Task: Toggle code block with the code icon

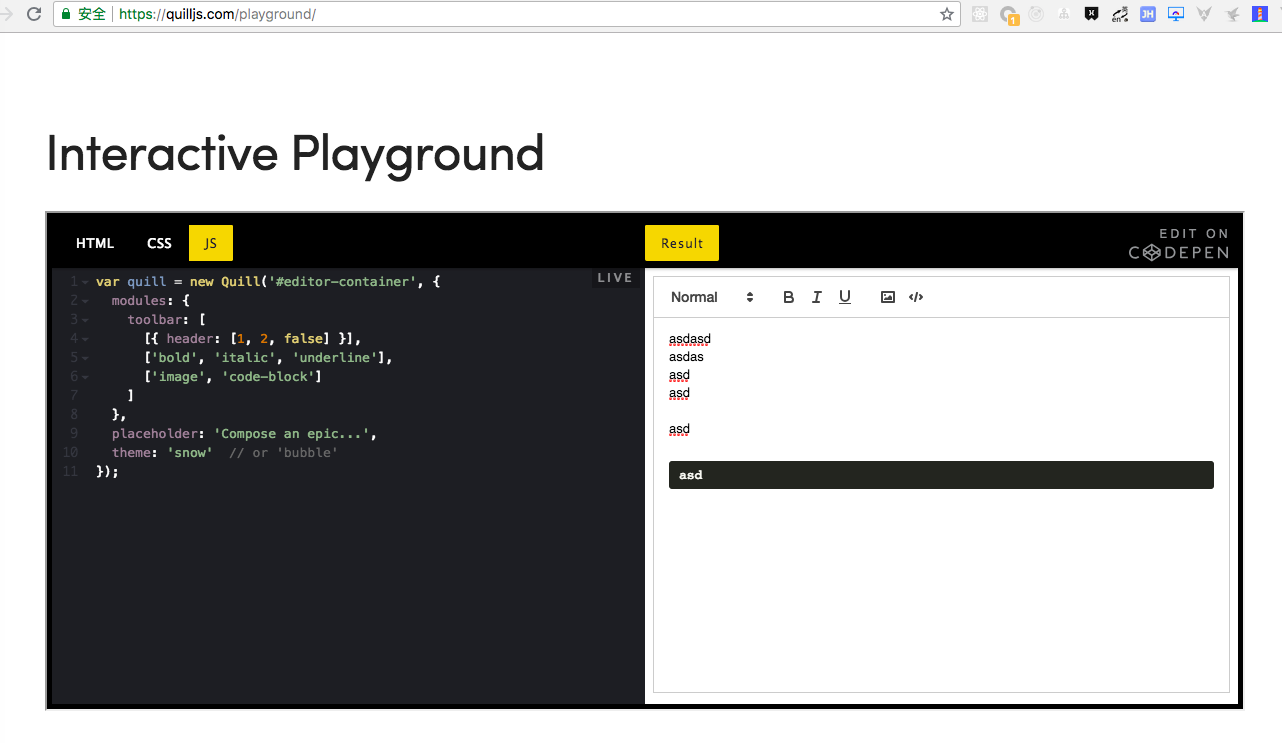Action: point(916,297)
